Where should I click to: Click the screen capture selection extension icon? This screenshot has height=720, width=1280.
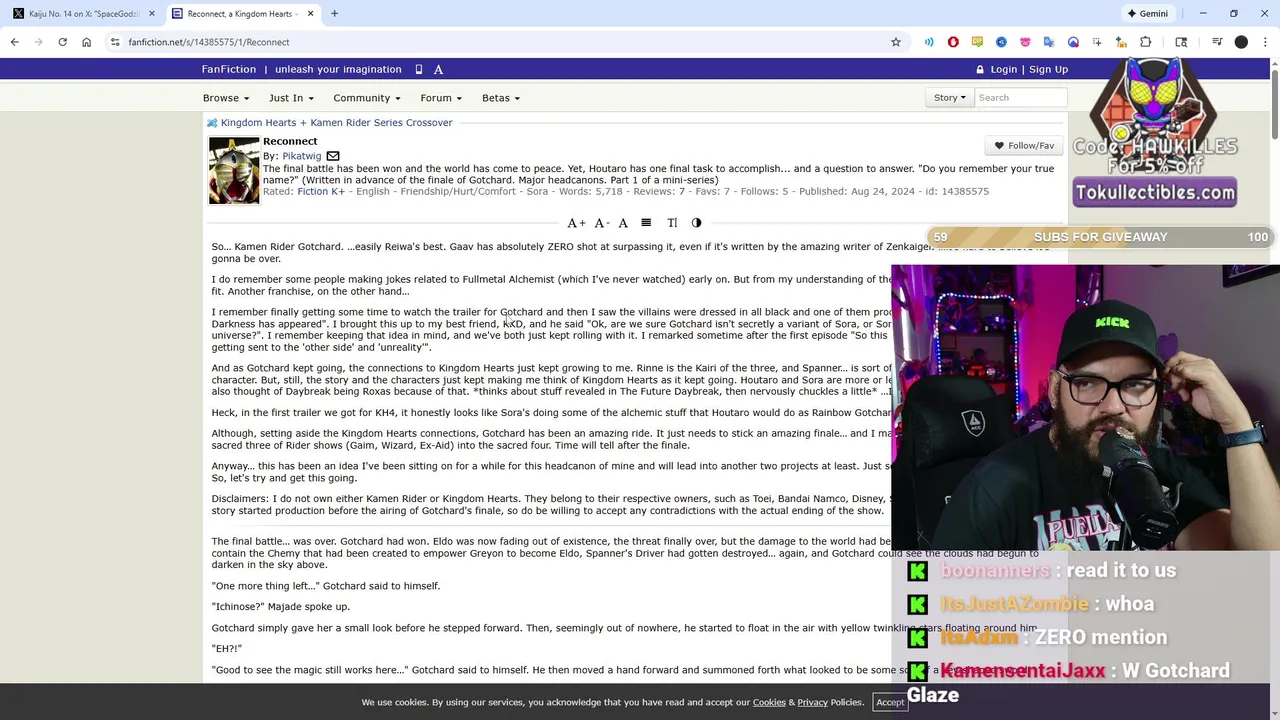pos(1097,42)
